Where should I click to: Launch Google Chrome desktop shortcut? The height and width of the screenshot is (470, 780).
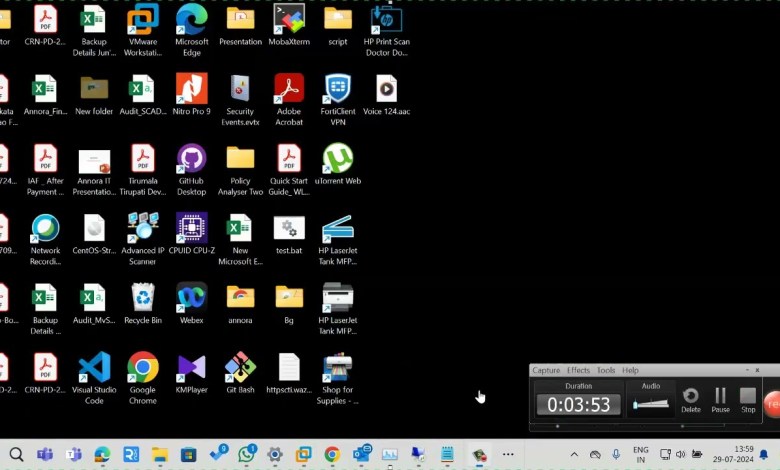coord(143,378)
